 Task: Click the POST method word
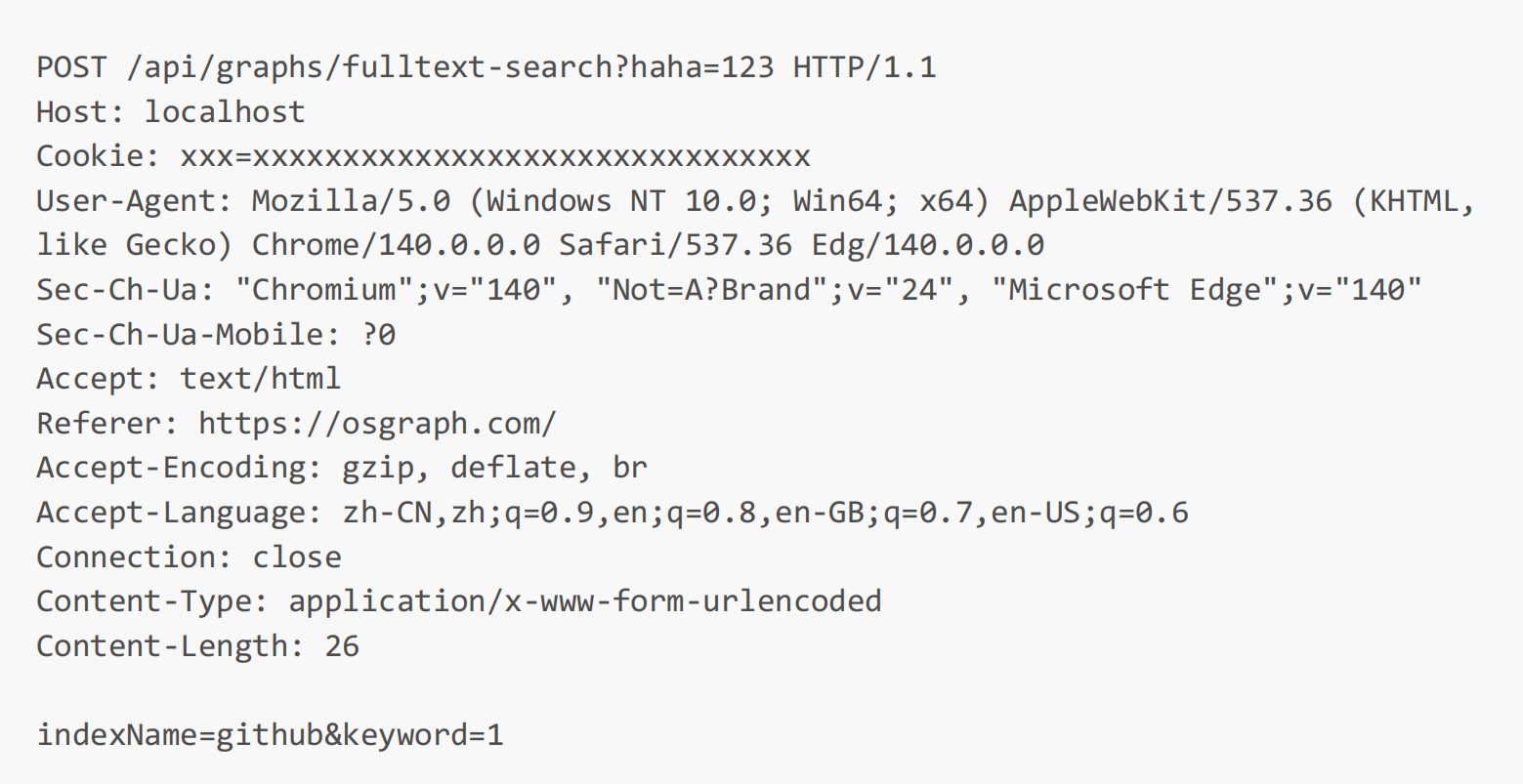click(x=71, y=67)
